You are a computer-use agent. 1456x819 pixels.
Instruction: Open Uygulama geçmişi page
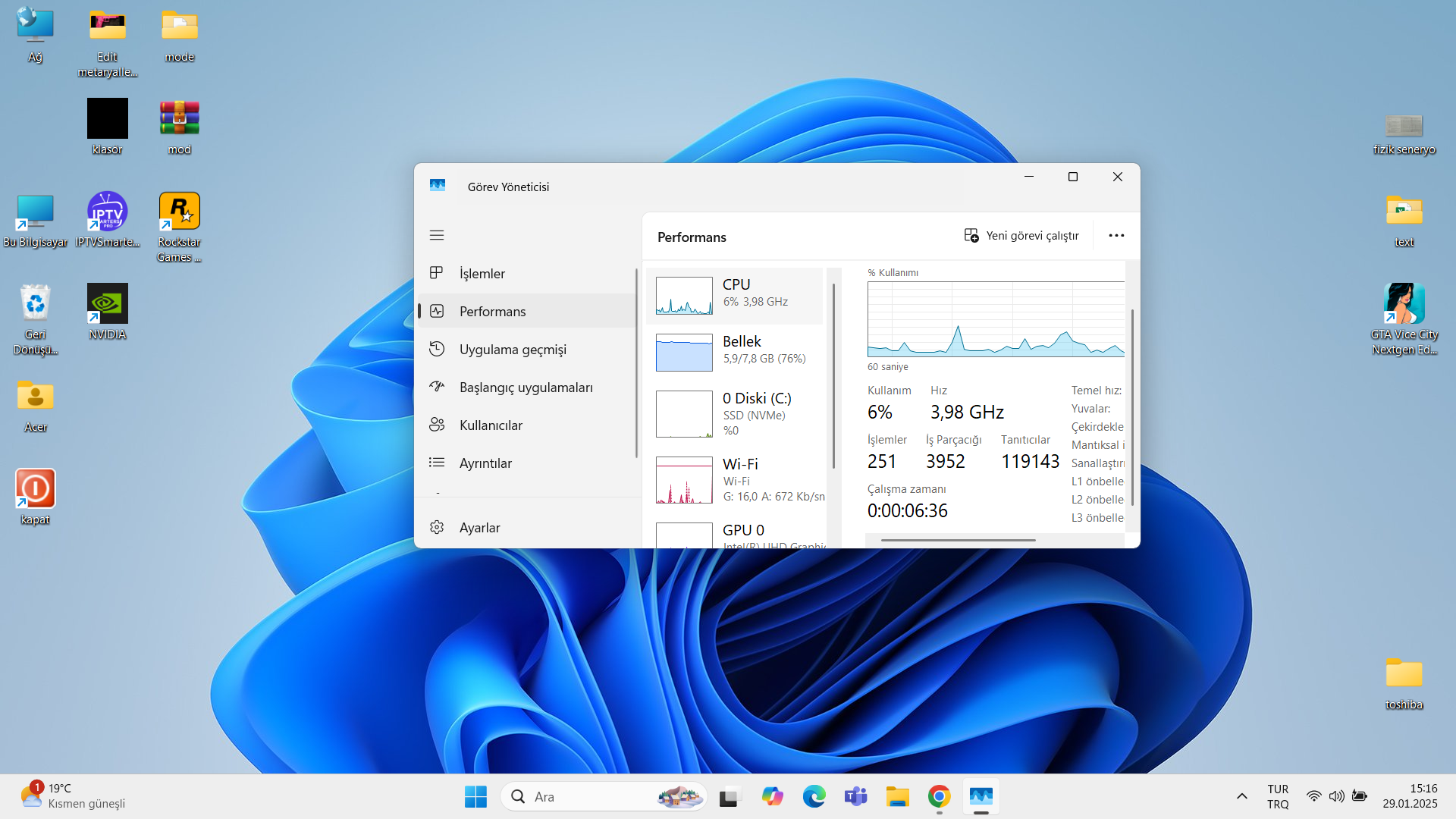click(x=527, y=349)
